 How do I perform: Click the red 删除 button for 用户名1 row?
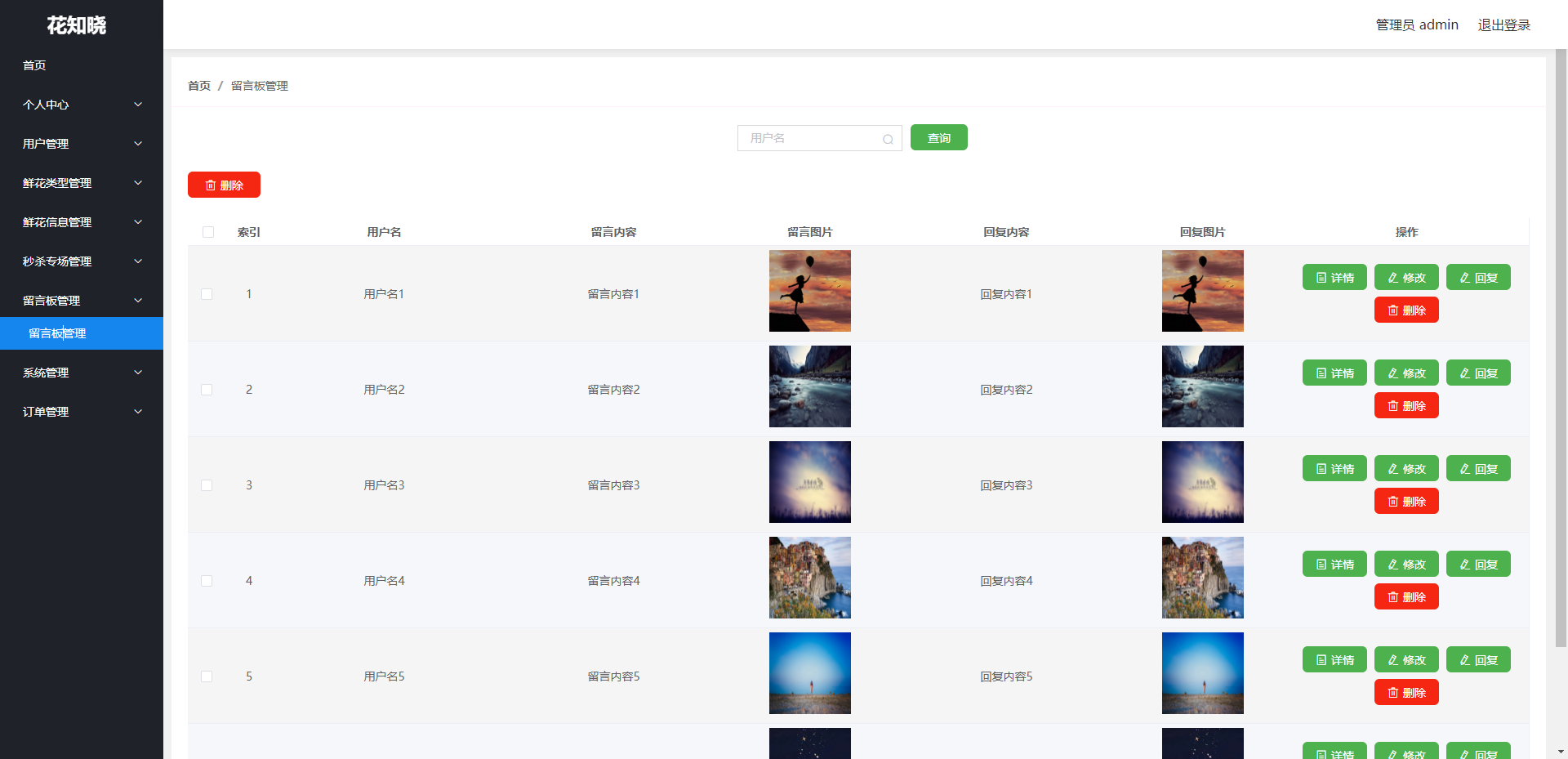(1406, 310)
